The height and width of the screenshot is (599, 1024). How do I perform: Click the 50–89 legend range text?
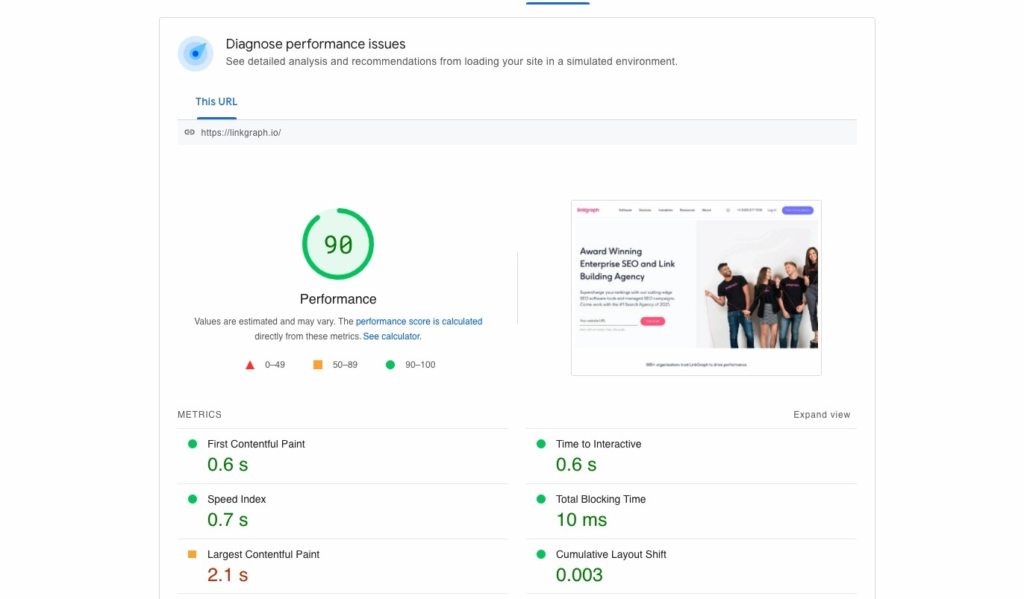pyautogui.click(x=345, y=365)
